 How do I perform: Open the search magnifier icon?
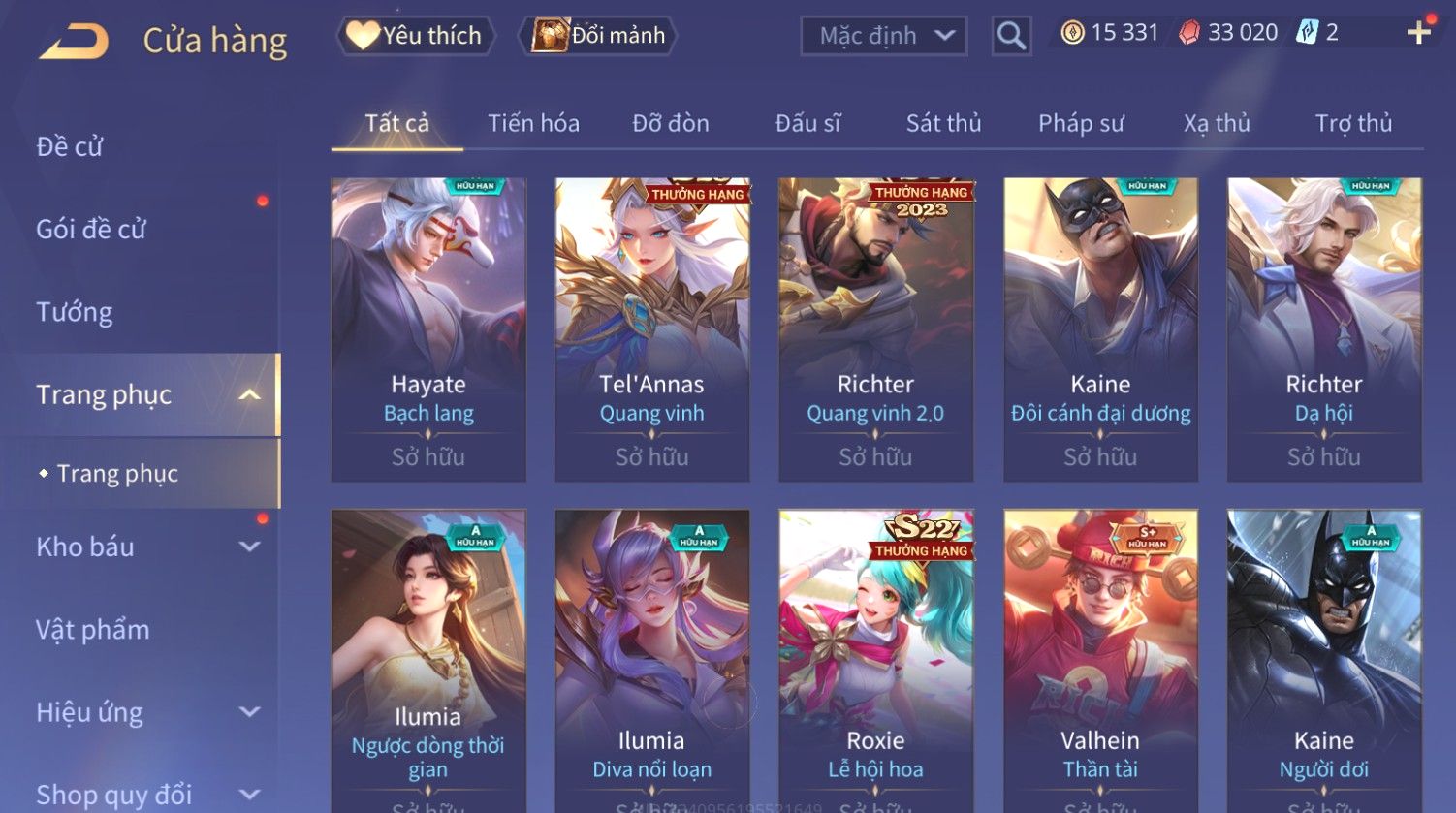click(x=1011, y=36)
